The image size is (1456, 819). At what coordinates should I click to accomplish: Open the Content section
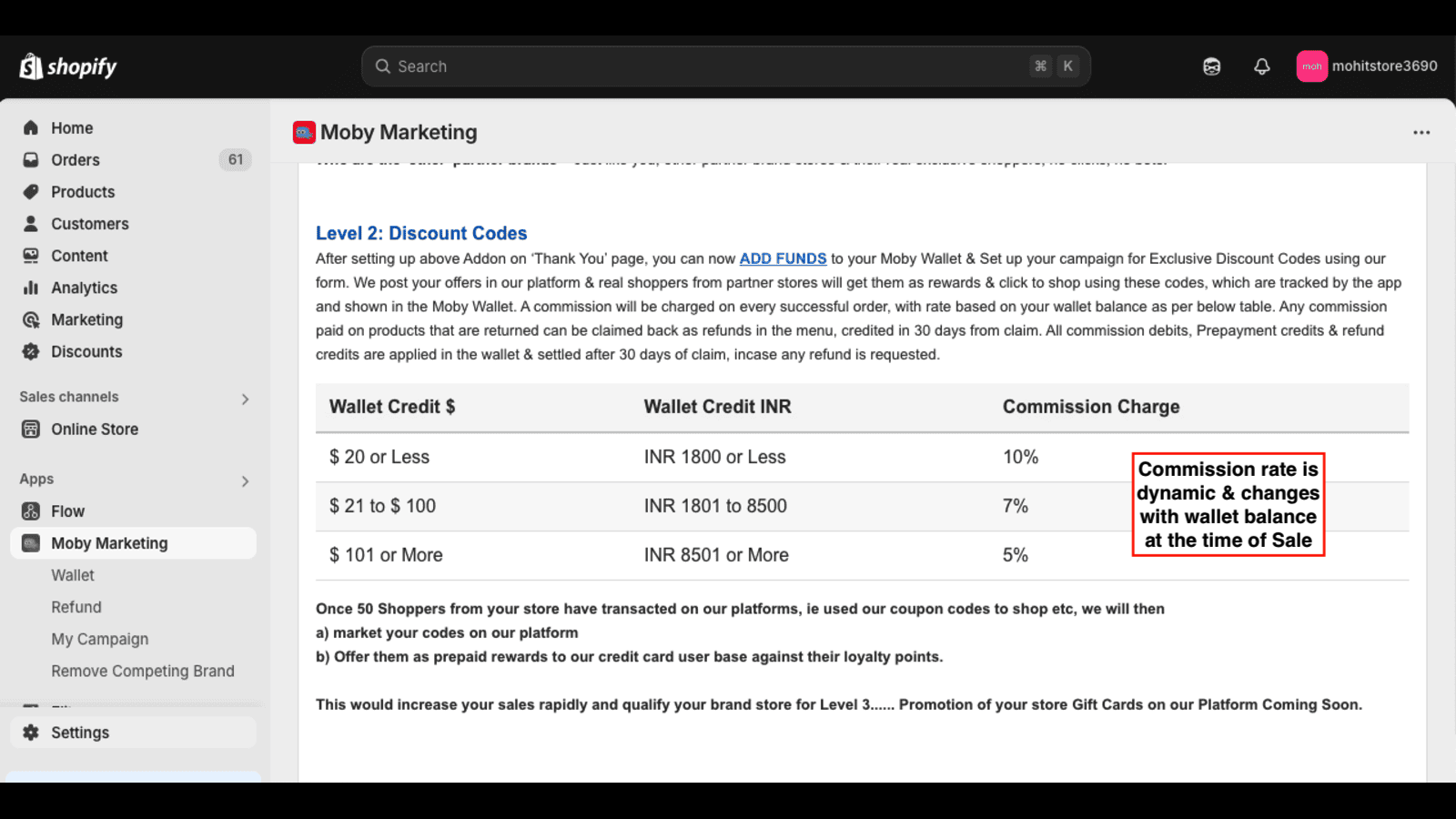pyautogui.click(x=79, y=256)
